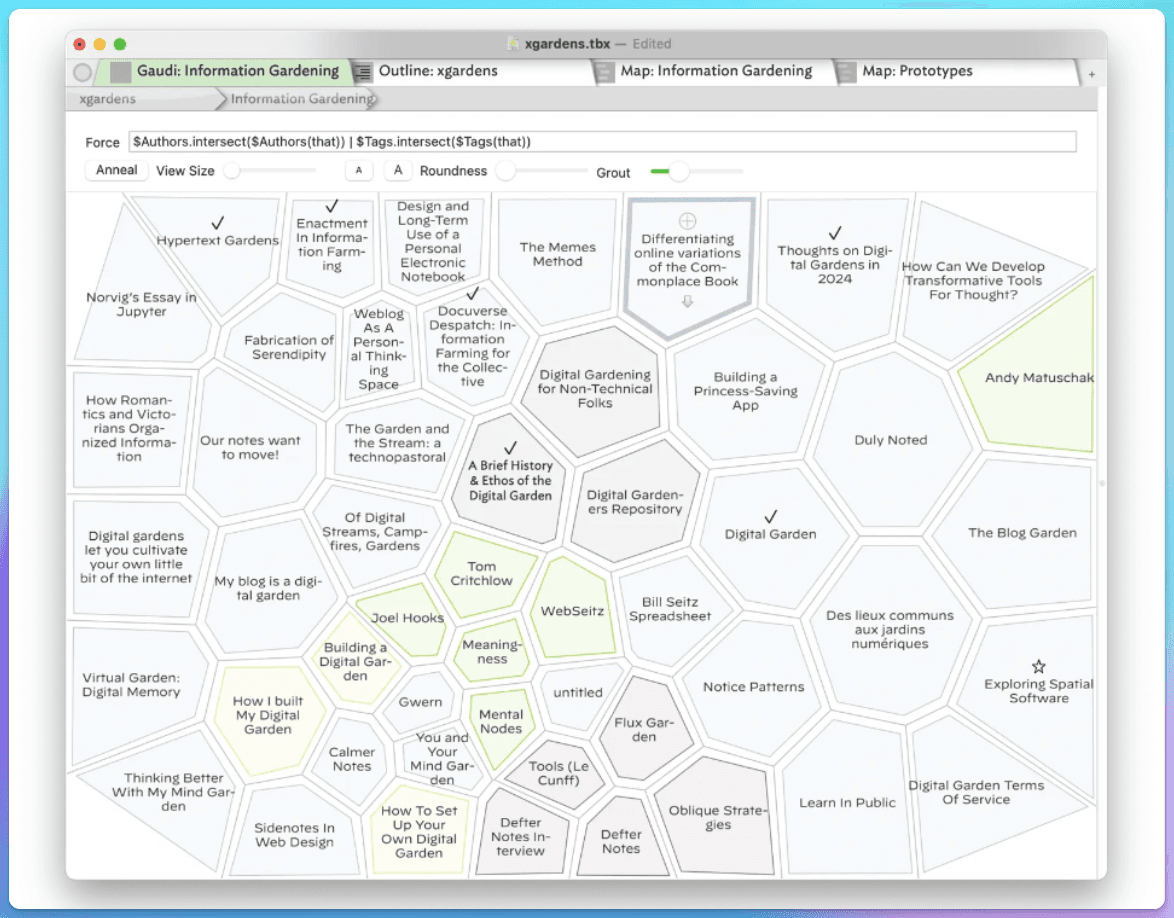This screenshot has height=918, width=1174.
Task: Increase text size with the large A button
Action: point(398,171)
